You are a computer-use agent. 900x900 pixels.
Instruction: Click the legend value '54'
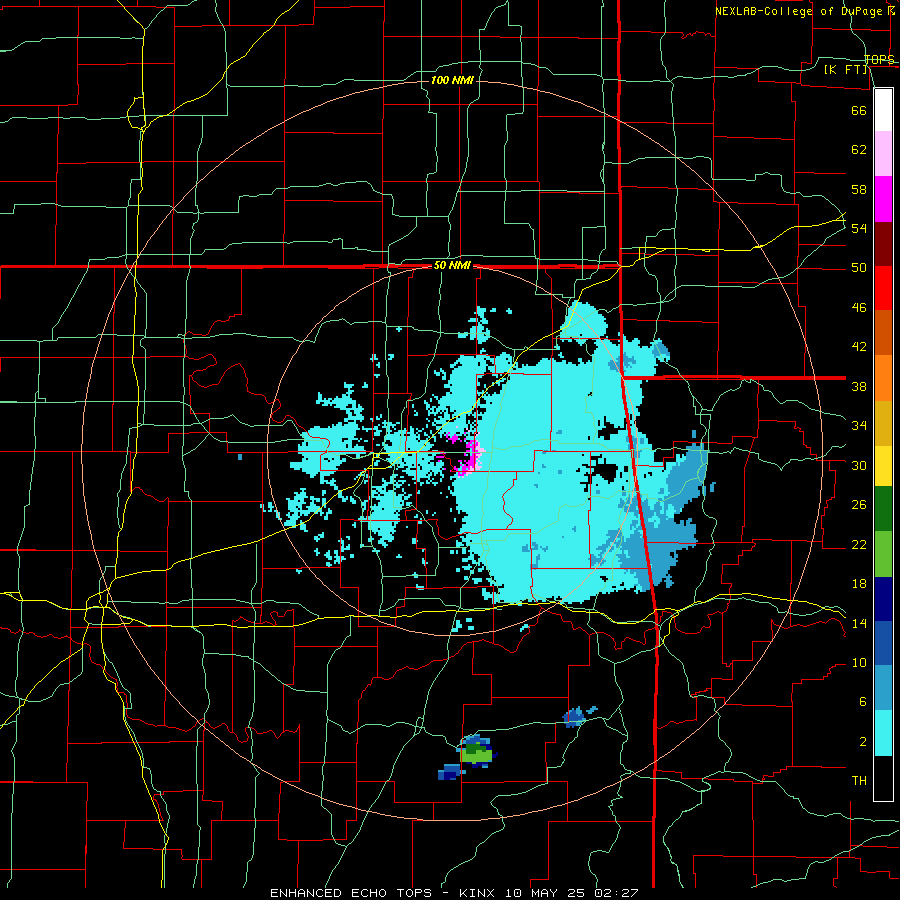859,228
